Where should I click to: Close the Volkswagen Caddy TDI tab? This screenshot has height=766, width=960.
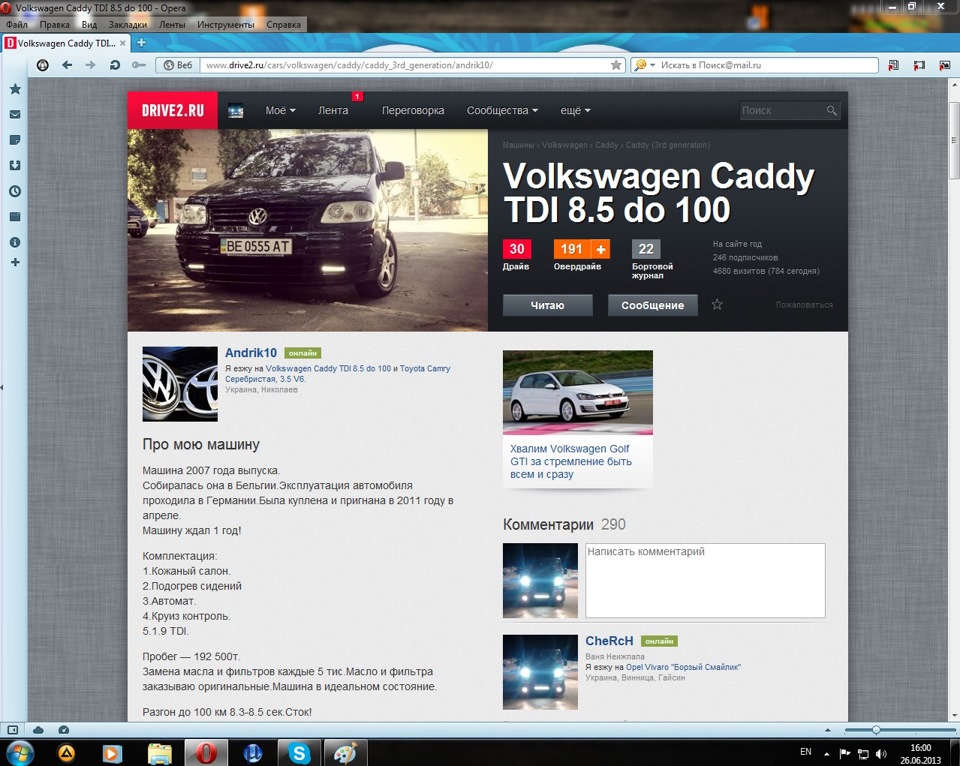click(122, 43)
